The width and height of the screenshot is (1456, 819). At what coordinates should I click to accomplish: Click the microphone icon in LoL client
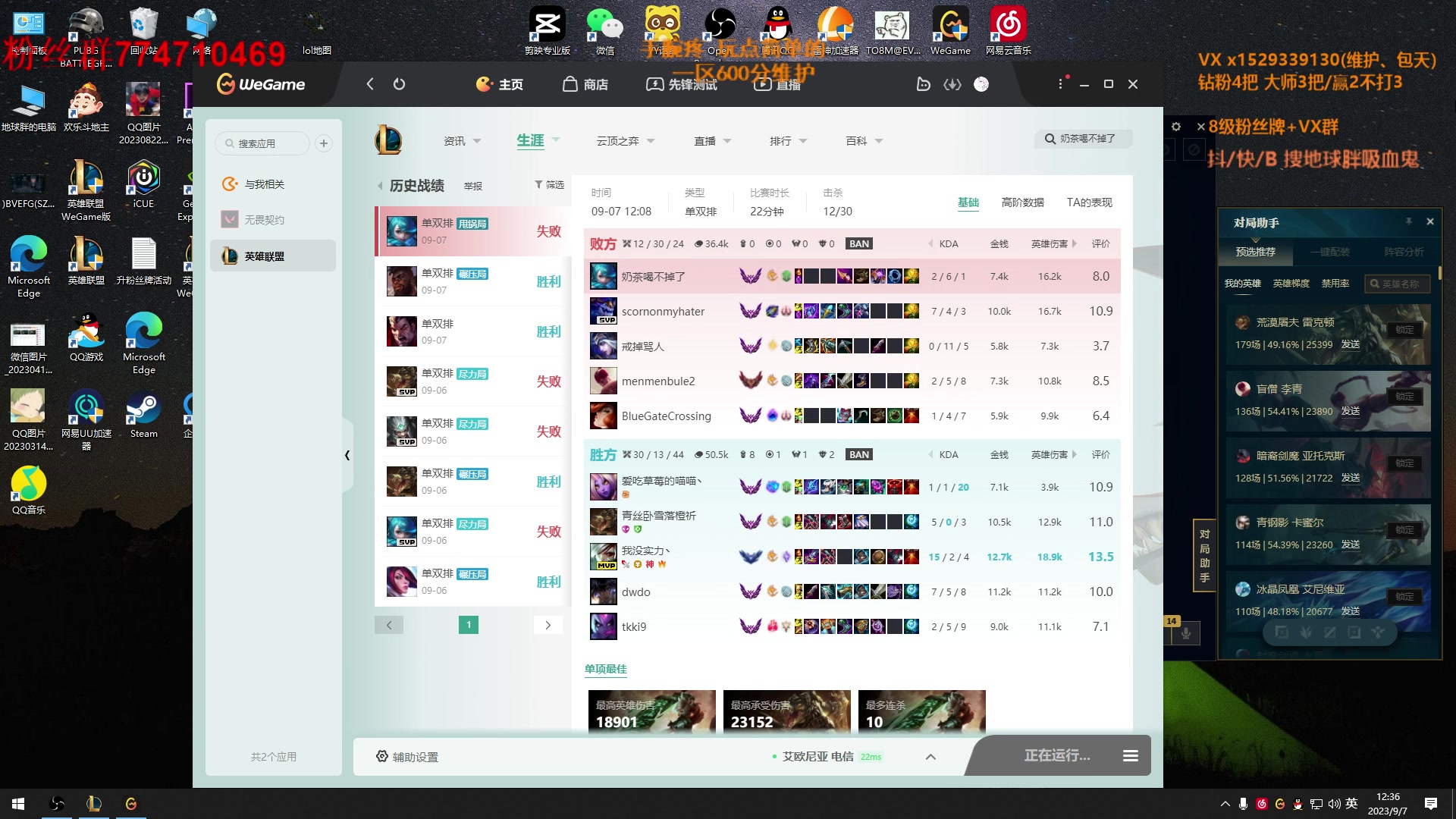(1186, 633)
